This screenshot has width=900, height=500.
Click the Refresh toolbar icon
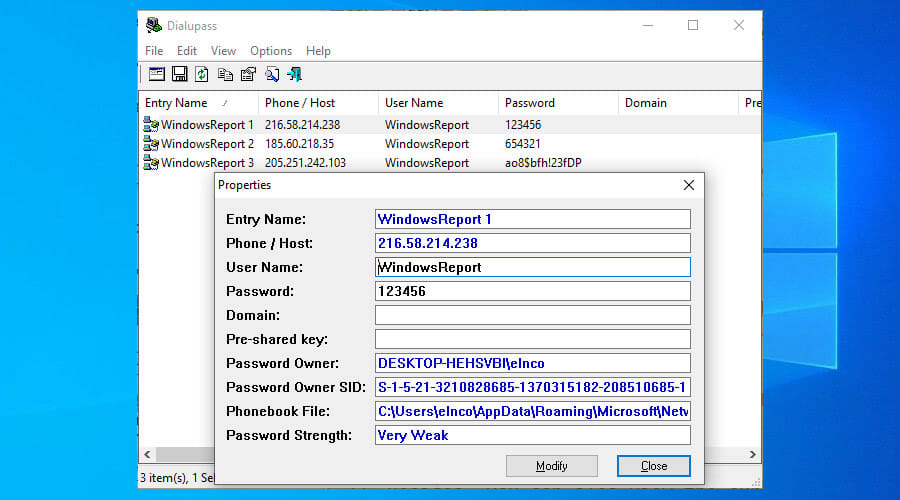(x=201, y=74)
